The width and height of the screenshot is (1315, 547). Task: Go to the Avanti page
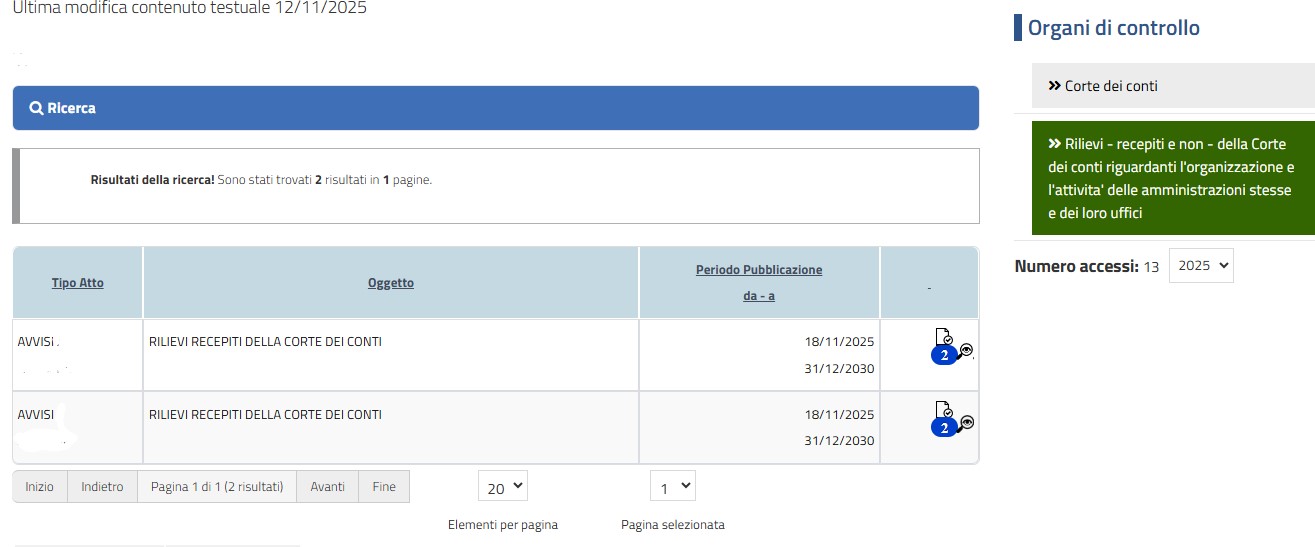pyautogui.click(x=327, y=487)
